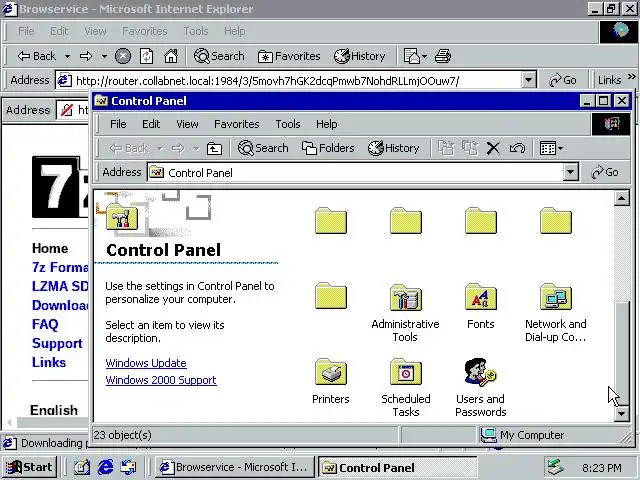Click FAQ link on 7-Zip page

(x=45, y=324)
